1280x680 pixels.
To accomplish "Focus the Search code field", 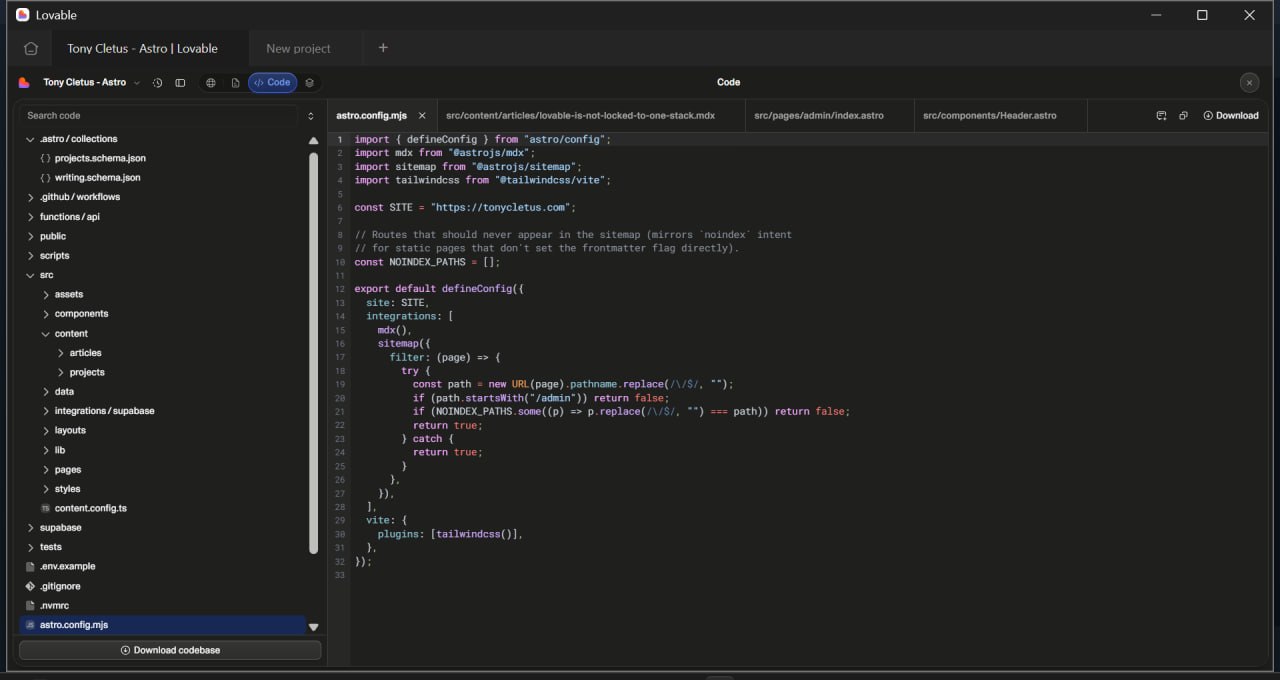I will pyautogui.click(x=160, y=116).
